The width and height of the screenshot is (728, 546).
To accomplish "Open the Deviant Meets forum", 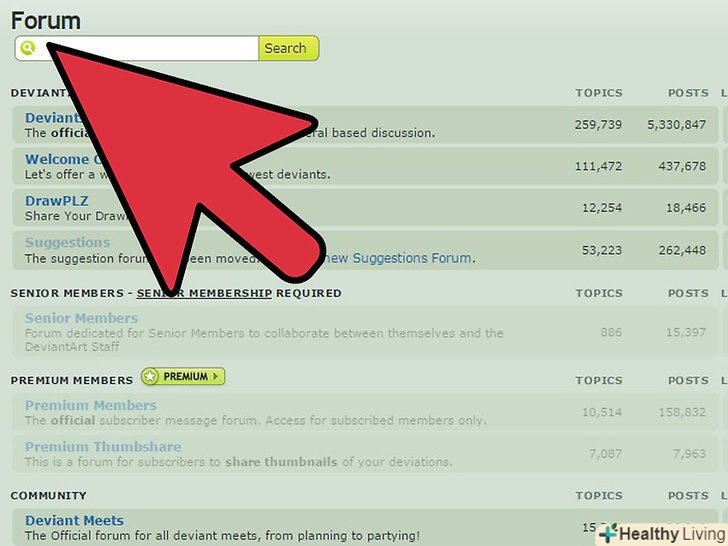I will click(x=74, y=520).
